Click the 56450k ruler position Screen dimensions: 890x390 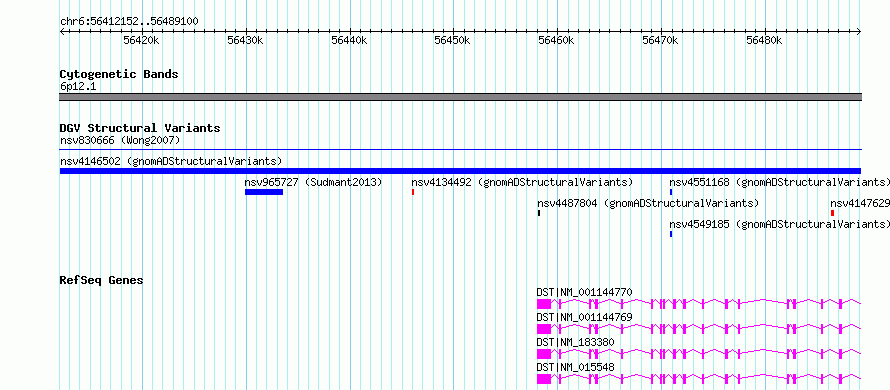(x=452, y=40)
